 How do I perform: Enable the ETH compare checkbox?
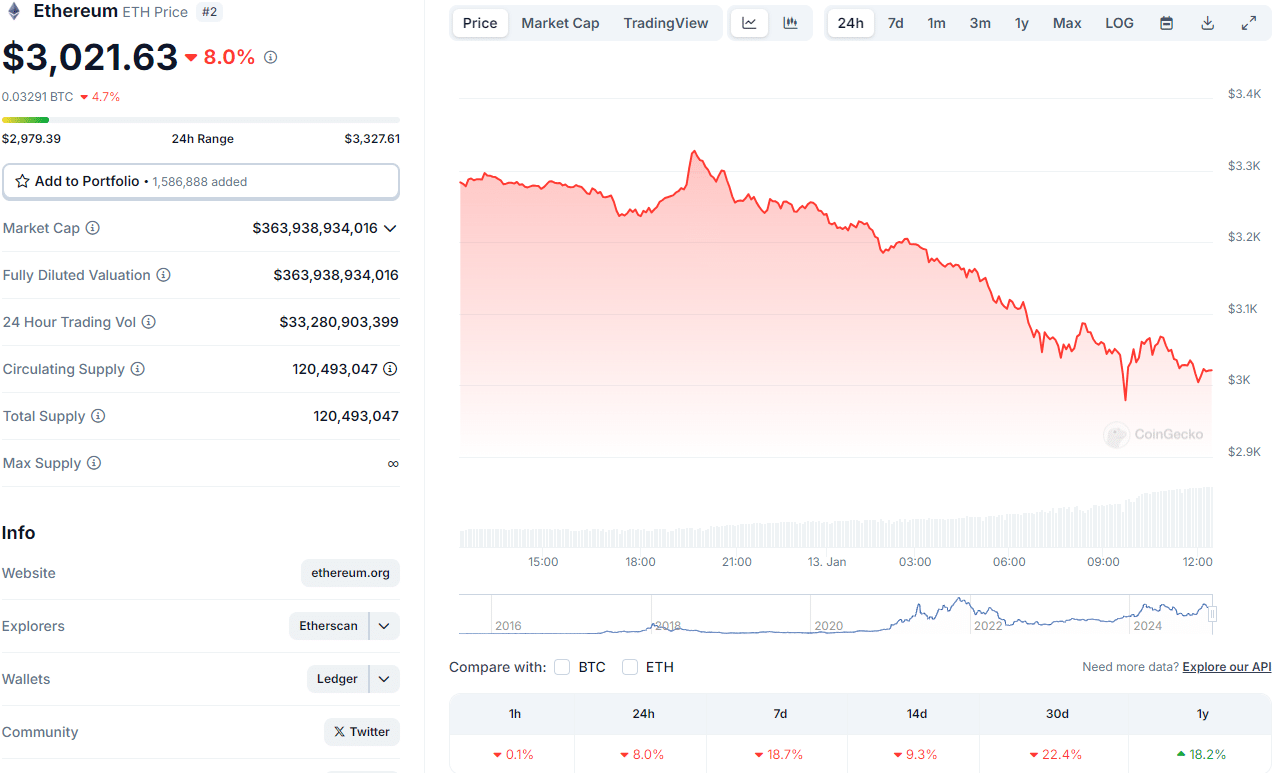point(630,667)
